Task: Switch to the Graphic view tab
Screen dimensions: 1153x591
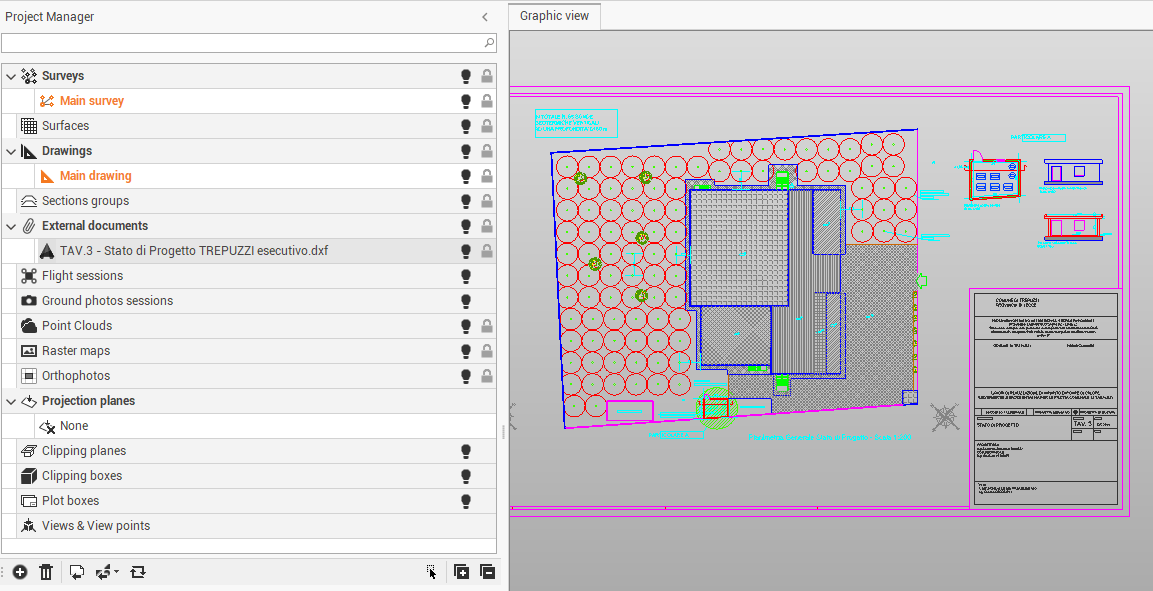Action: (x=554, y=16)
